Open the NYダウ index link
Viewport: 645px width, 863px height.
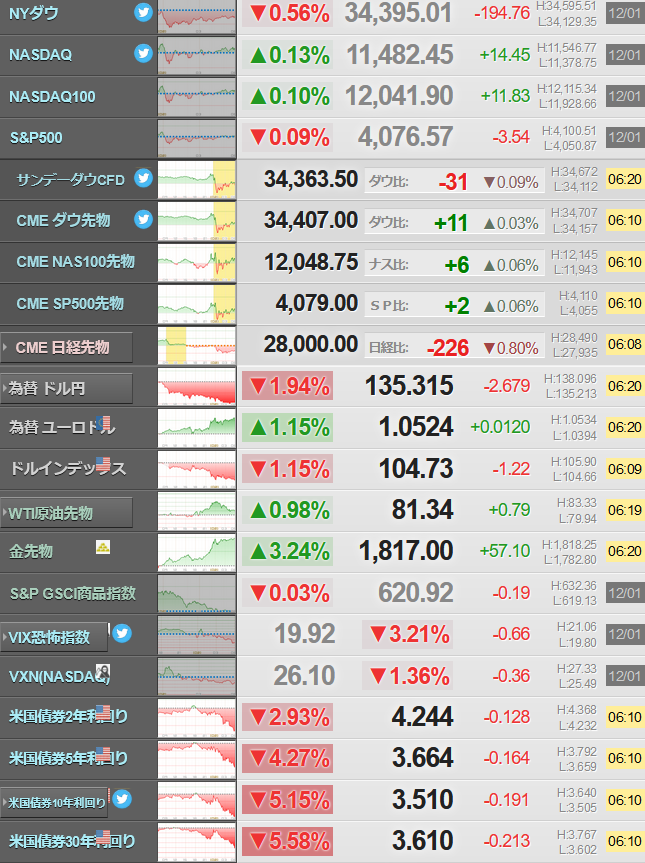(34, 13)
